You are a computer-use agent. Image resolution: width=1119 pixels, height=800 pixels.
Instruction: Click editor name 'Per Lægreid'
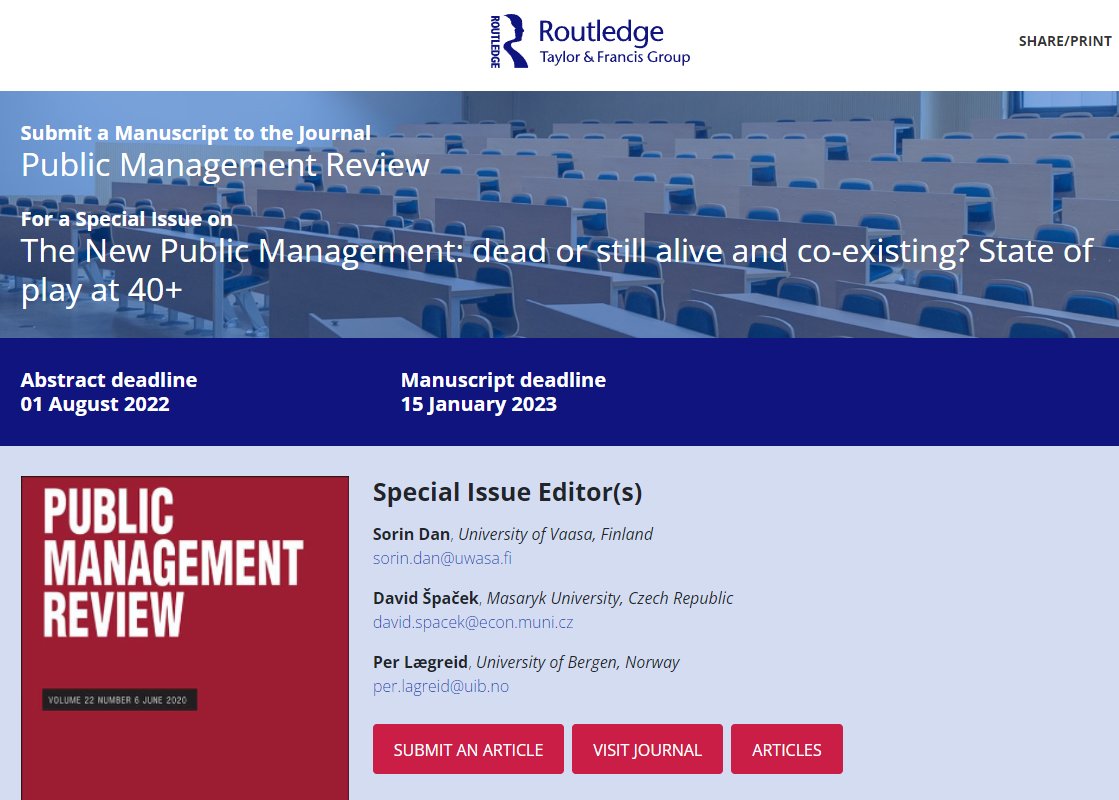420,662
